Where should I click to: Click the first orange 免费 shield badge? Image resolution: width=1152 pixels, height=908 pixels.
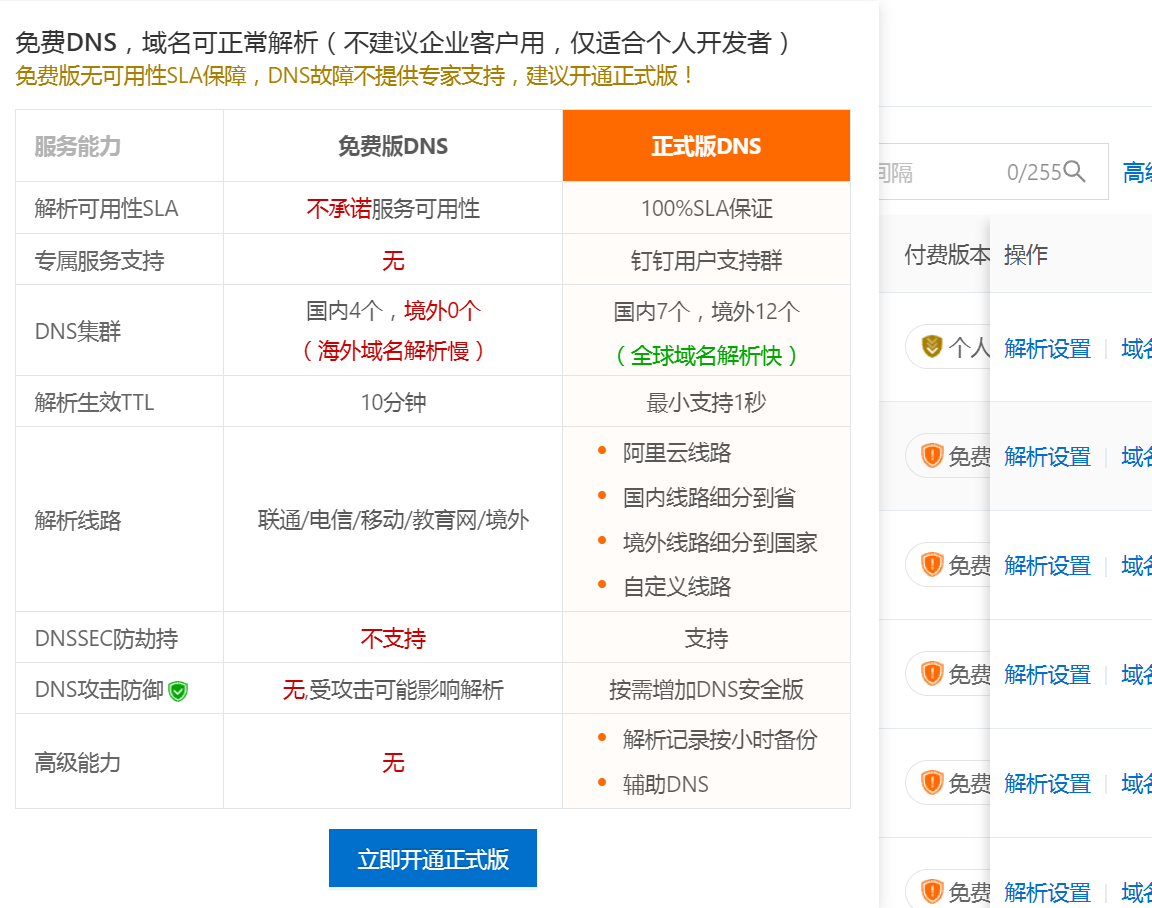tap(932, 456)
